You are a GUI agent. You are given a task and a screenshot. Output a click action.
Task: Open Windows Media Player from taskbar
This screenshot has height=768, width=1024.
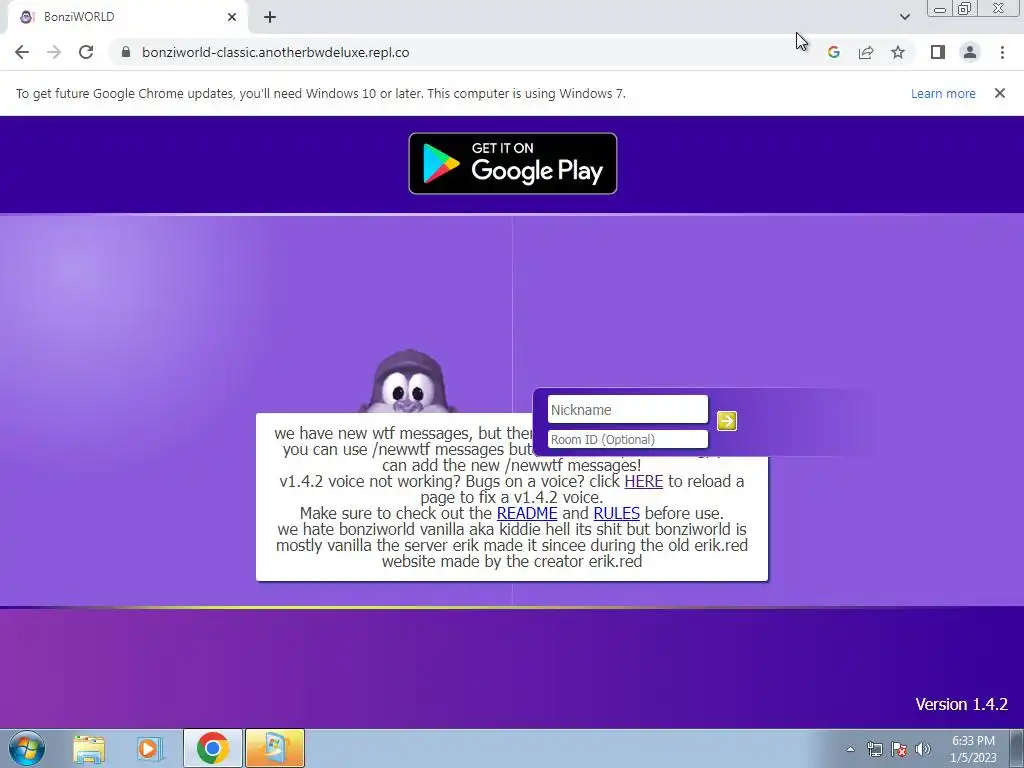[150, 748]
